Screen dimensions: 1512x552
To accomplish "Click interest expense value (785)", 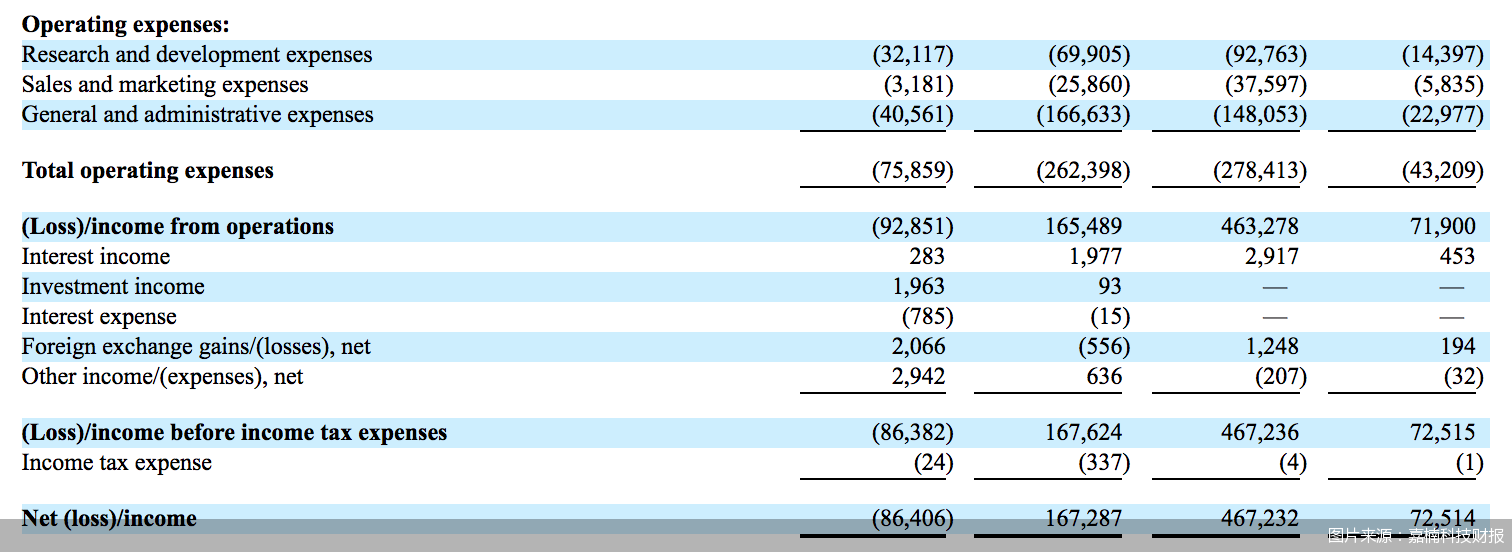I will click(x=927, y=317).
